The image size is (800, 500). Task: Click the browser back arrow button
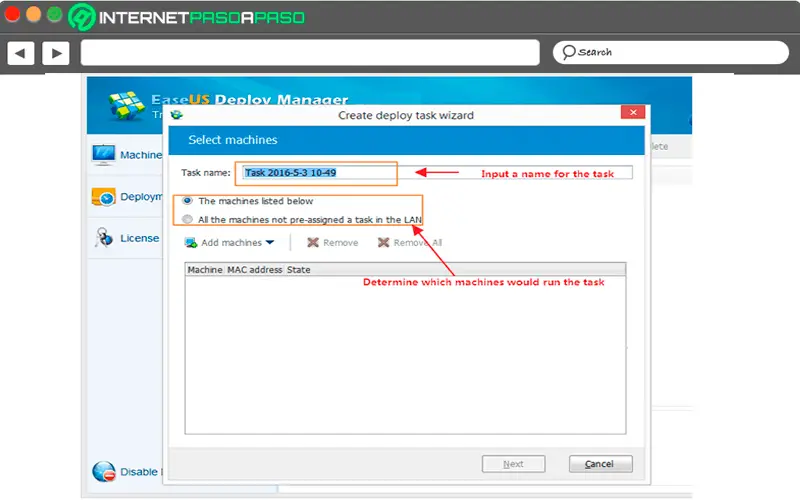tap(21, 53)
